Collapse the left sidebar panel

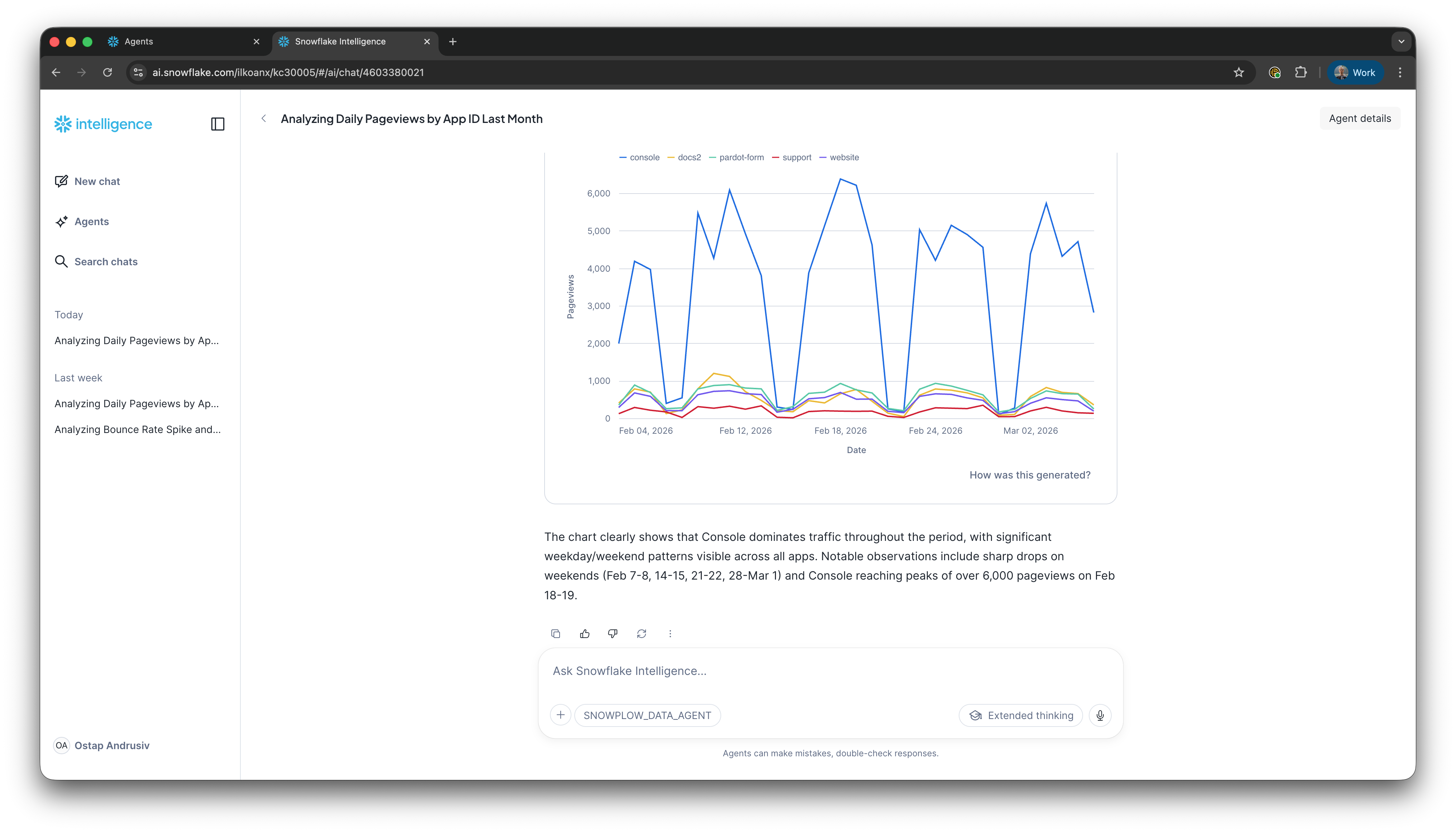click(218, 124)
